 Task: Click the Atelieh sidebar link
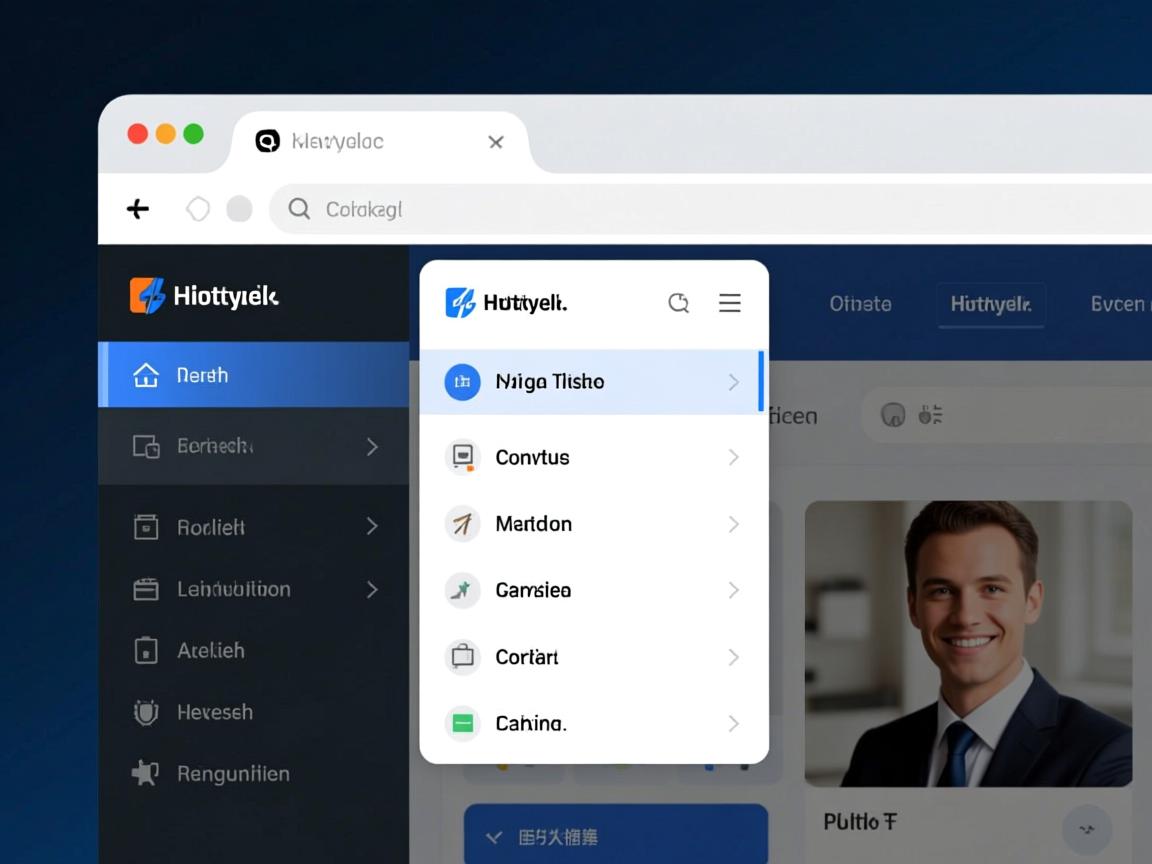tap(210, 650)
